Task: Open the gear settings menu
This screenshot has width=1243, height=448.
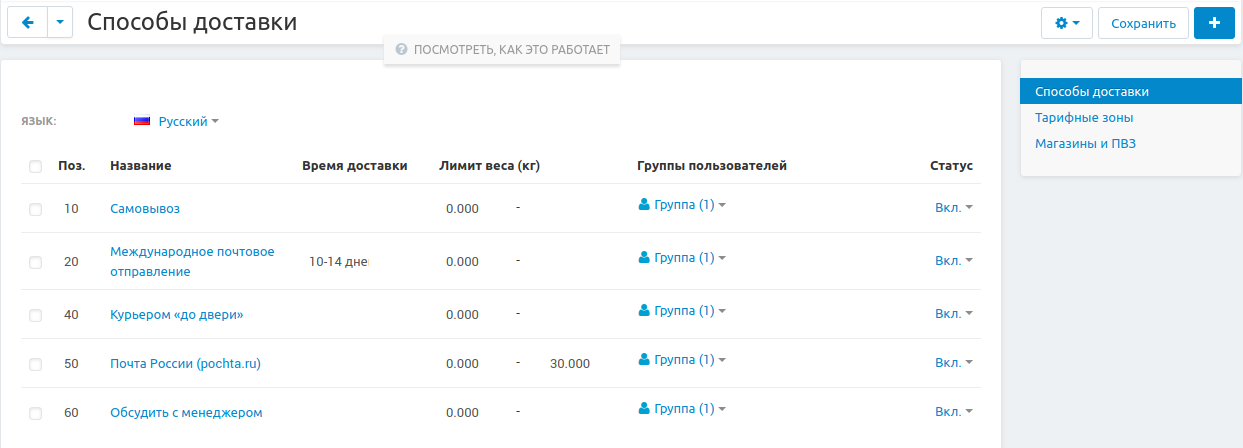Action: pyautogui.click(x=1066, y=23)
